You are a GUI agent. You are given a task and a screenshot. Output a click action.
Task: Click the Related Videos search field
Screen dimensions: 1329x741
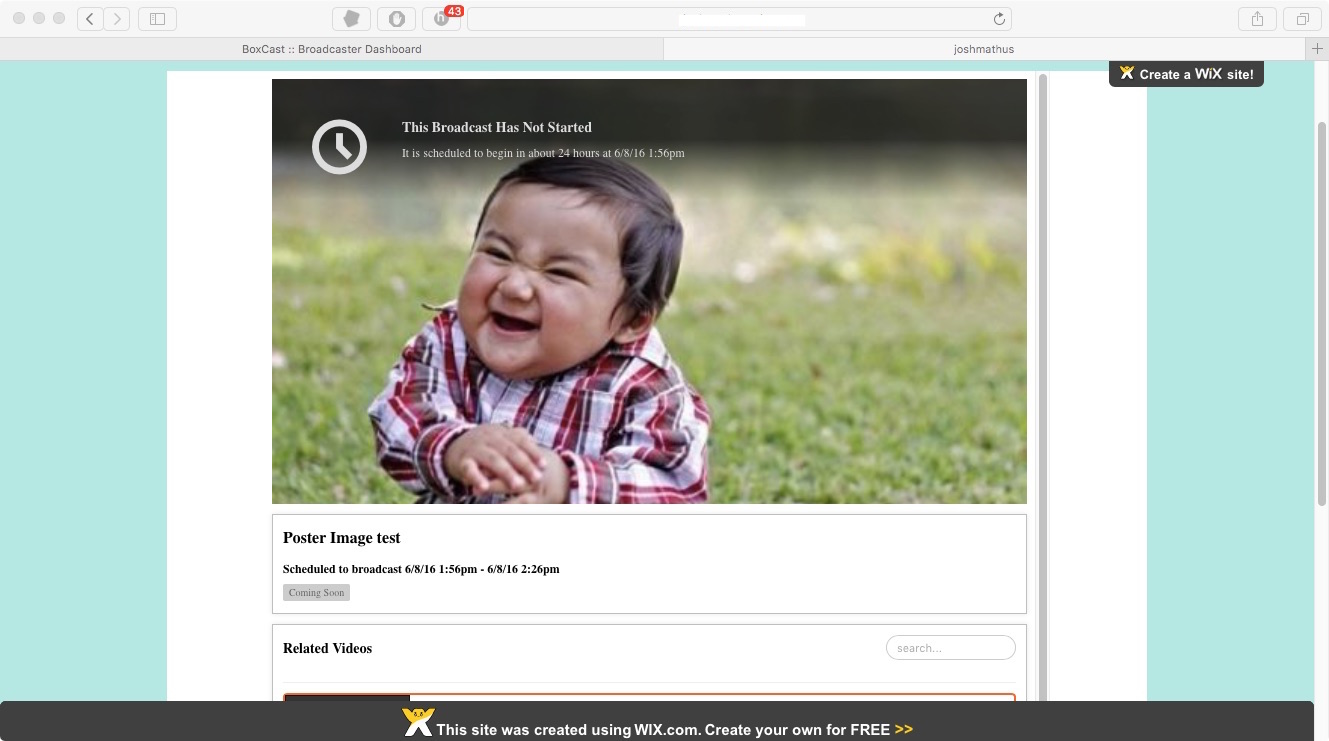click(x=950, y=648)
